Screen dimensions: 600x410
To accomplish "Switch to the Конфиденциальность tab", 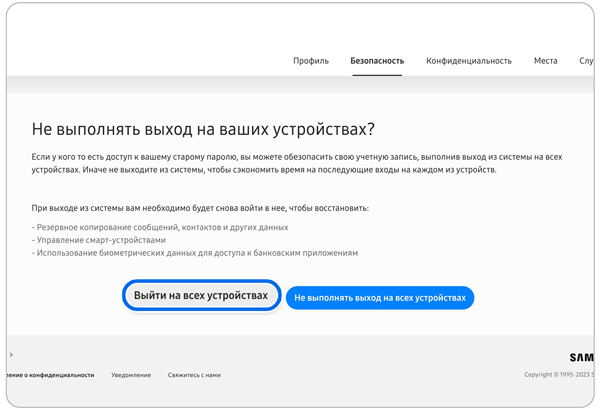I will pyautogui.click(x=469, y=61).
